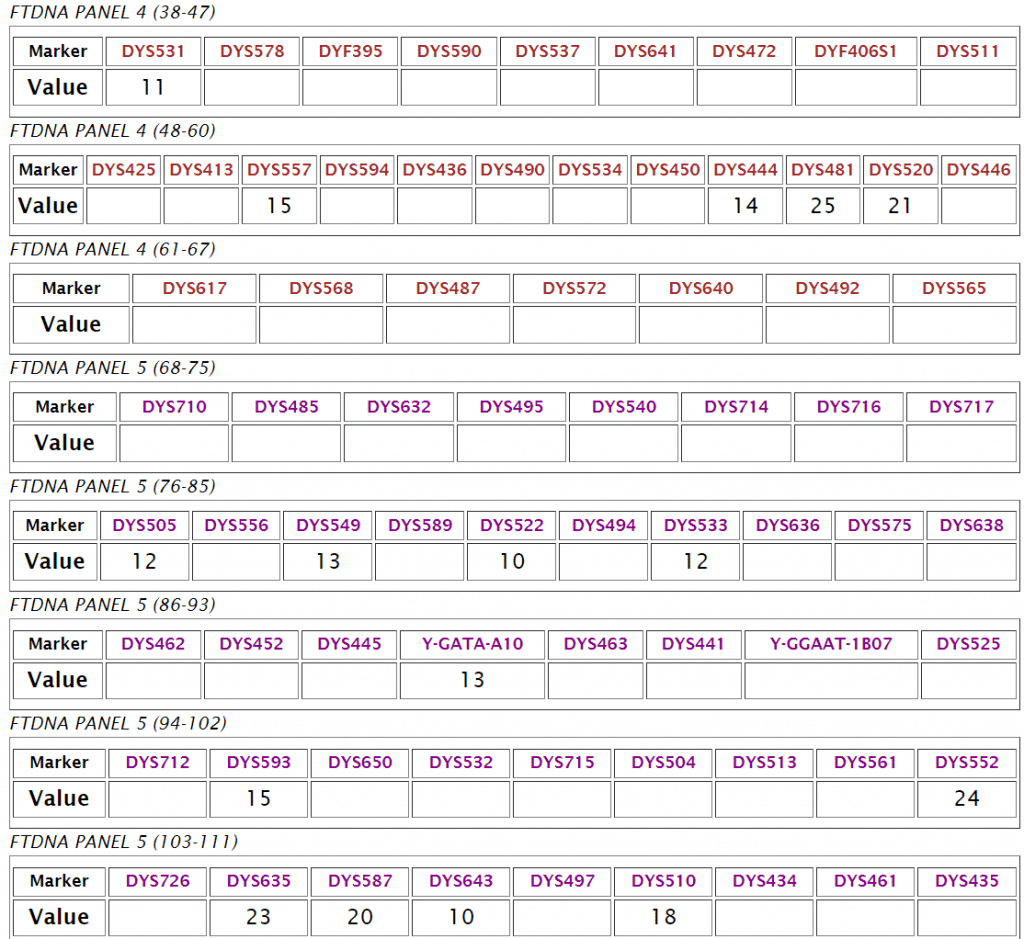Click the DYS717 marker link
1024x939 pixels.
click(x=961, y=407)
